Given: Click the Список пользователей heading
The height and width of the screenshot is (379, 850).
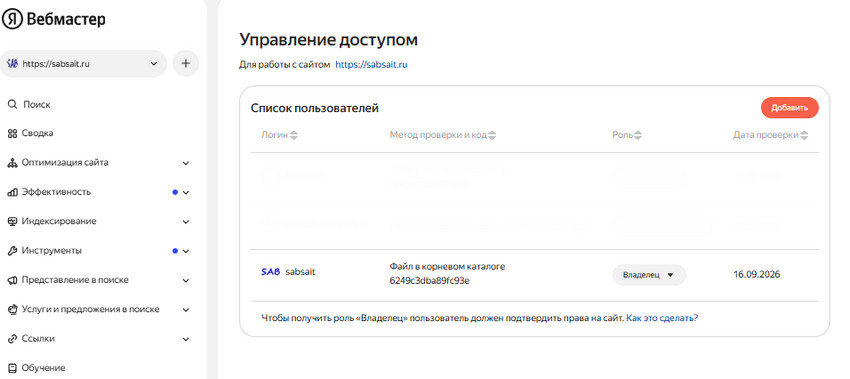Looking at the screenshot, I should pos(314,108).
